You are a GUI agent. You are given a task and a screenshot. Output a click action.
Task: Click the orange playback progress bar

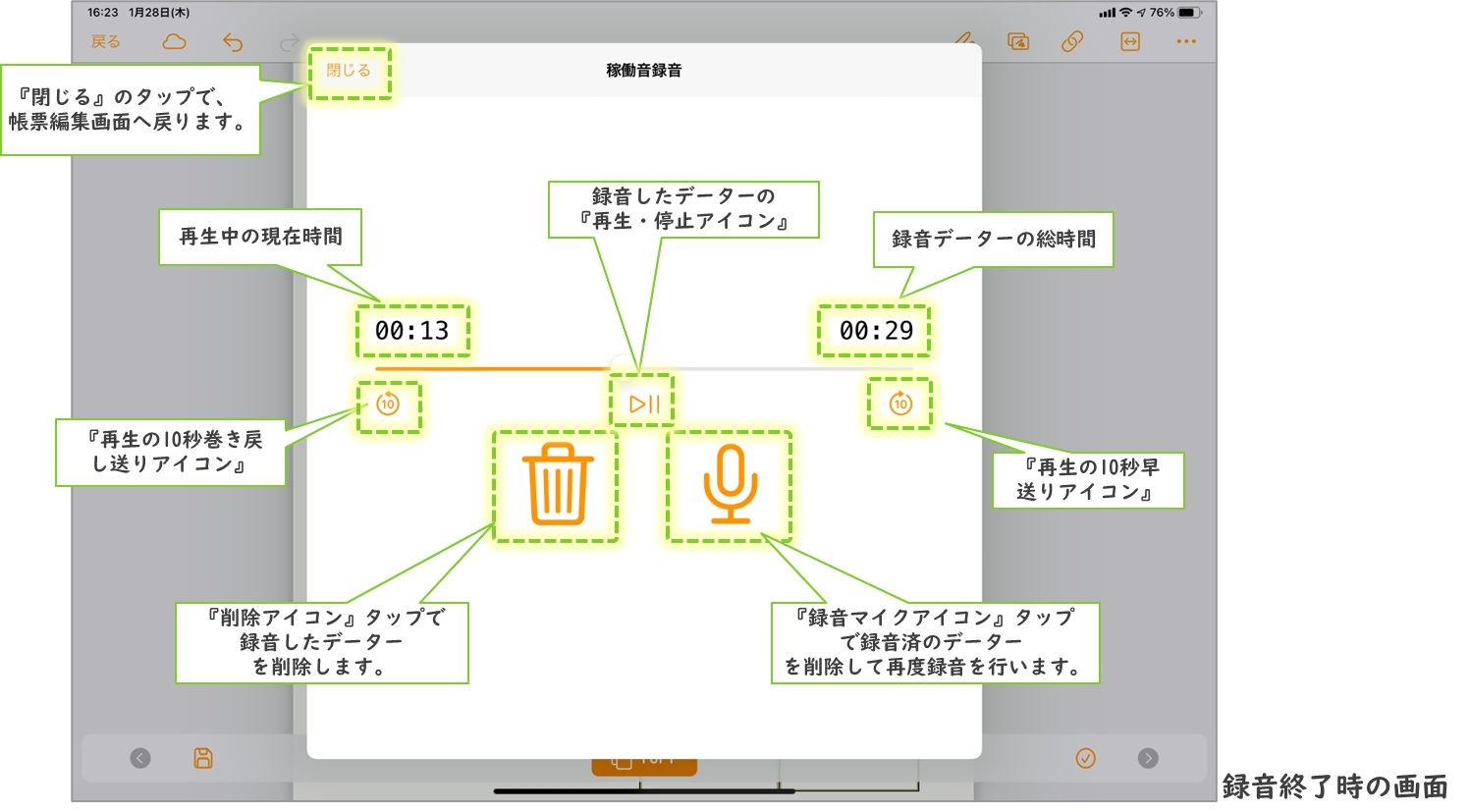coord(491,369)
